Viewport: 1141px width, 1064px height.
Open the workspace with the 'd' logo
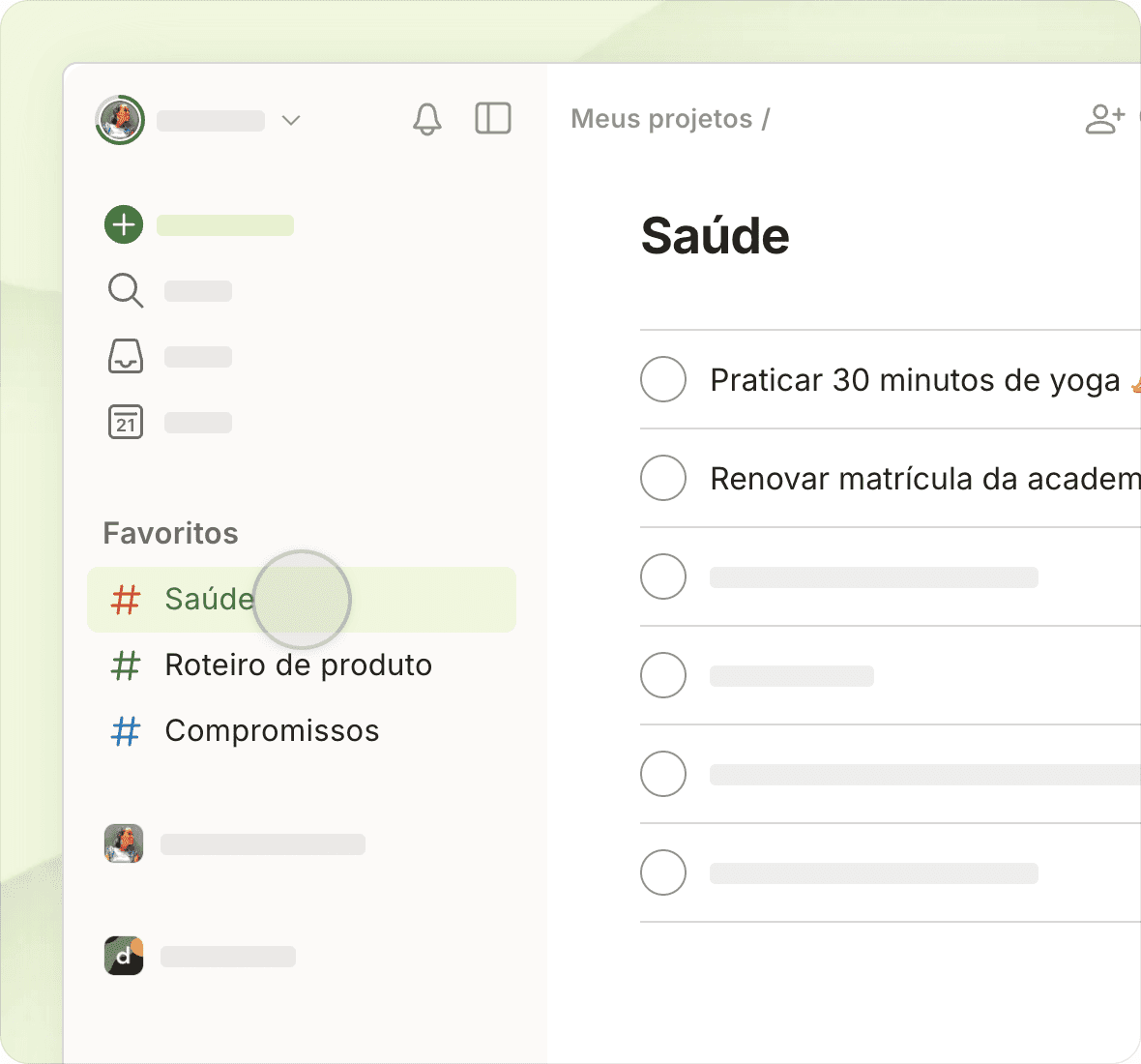(x=124, y=956)
